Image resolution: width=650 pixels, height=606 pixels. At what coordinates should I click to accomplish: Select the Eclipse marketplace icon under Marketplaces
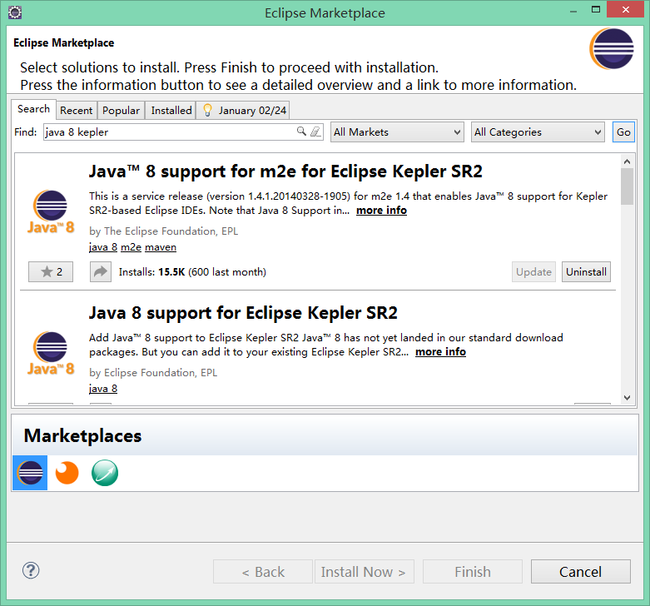pos(30,473)
